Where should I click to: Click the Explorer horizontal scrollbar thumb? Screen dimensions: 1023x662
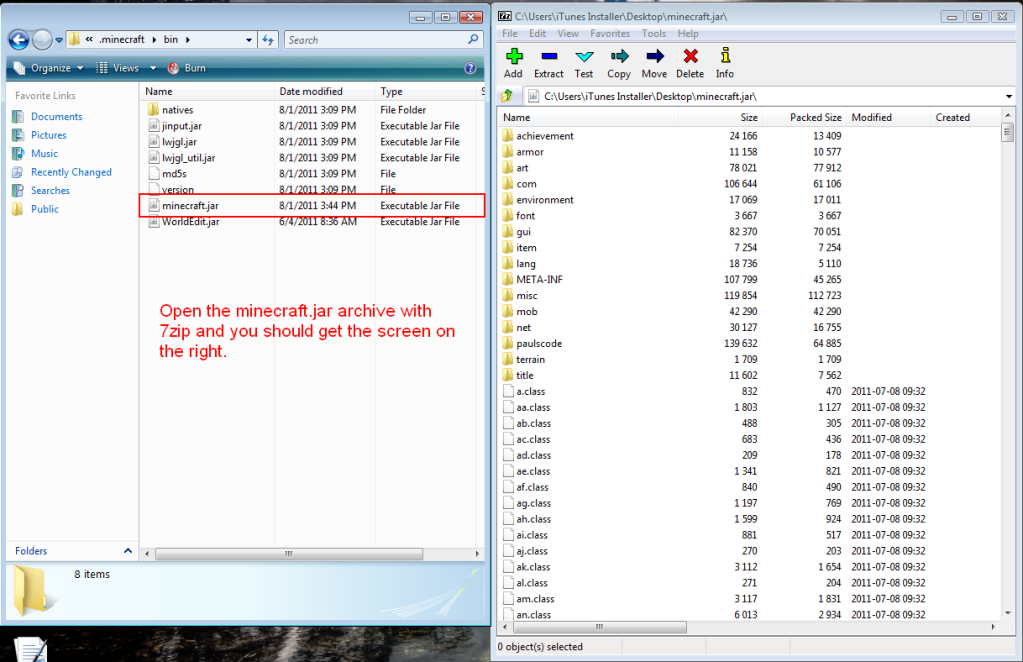pyautogui.click(x=289, y=554)
